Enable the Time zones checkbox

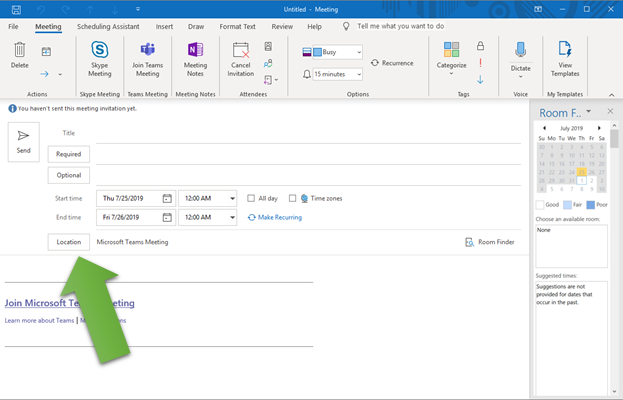[x=292, y=198]
